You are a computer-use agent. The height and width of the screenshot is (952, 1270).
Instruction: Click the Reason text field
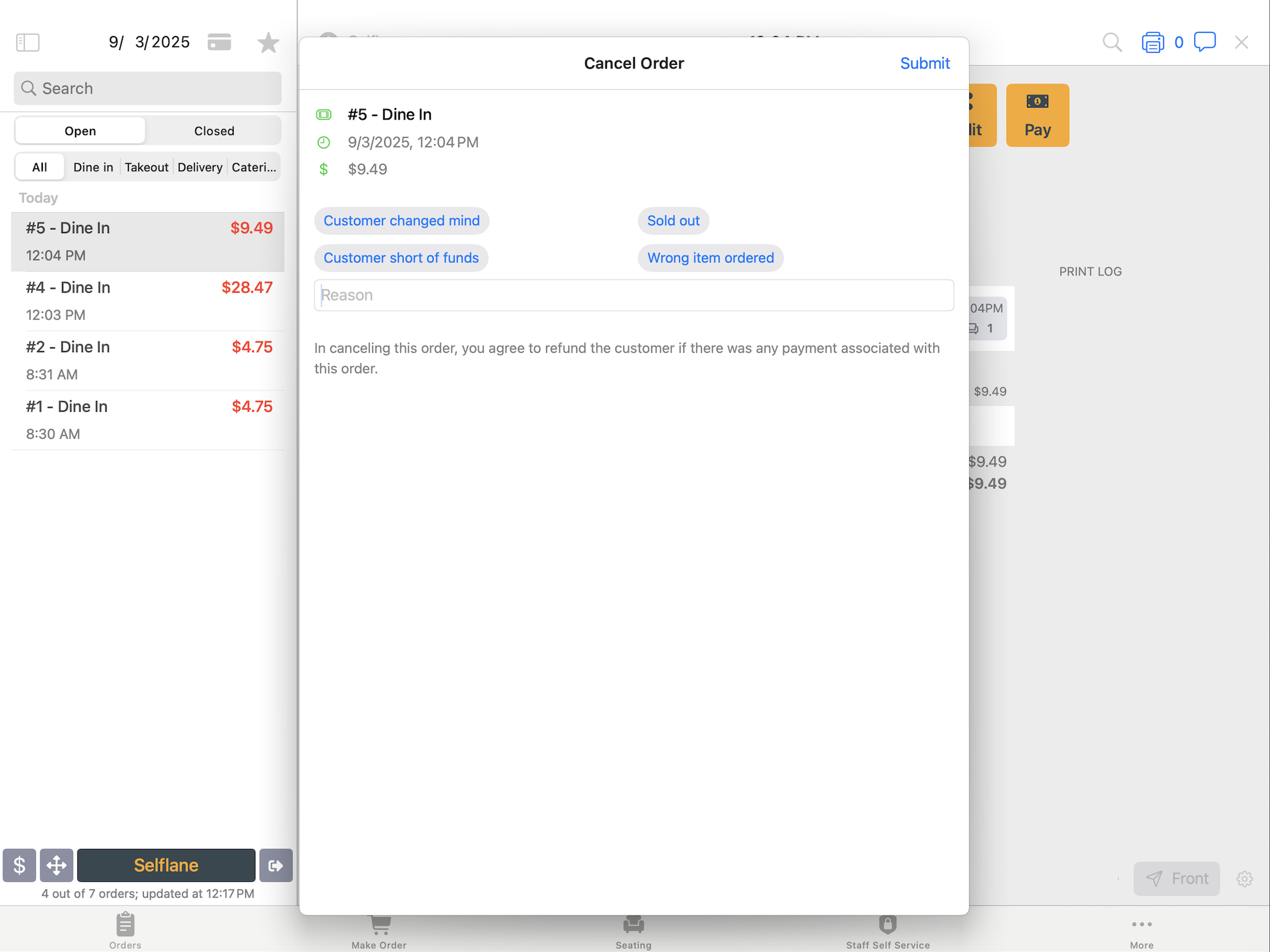point(633,295)
